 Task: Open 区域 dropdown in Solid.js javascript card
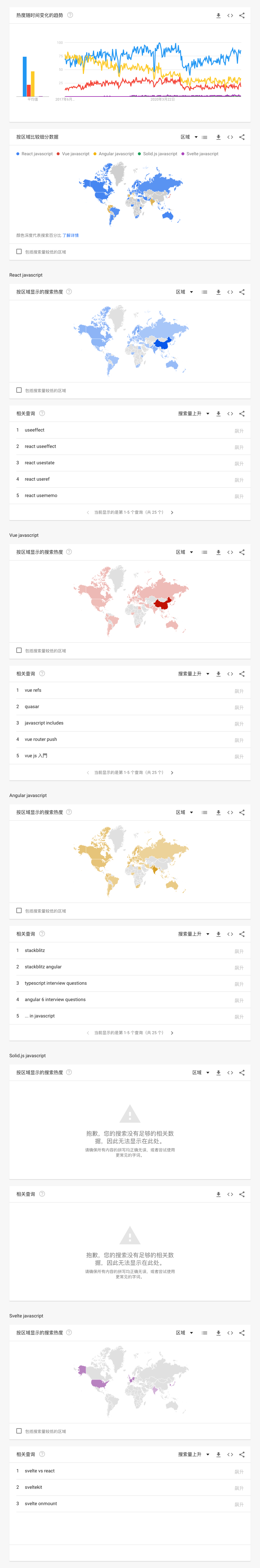201,1072
